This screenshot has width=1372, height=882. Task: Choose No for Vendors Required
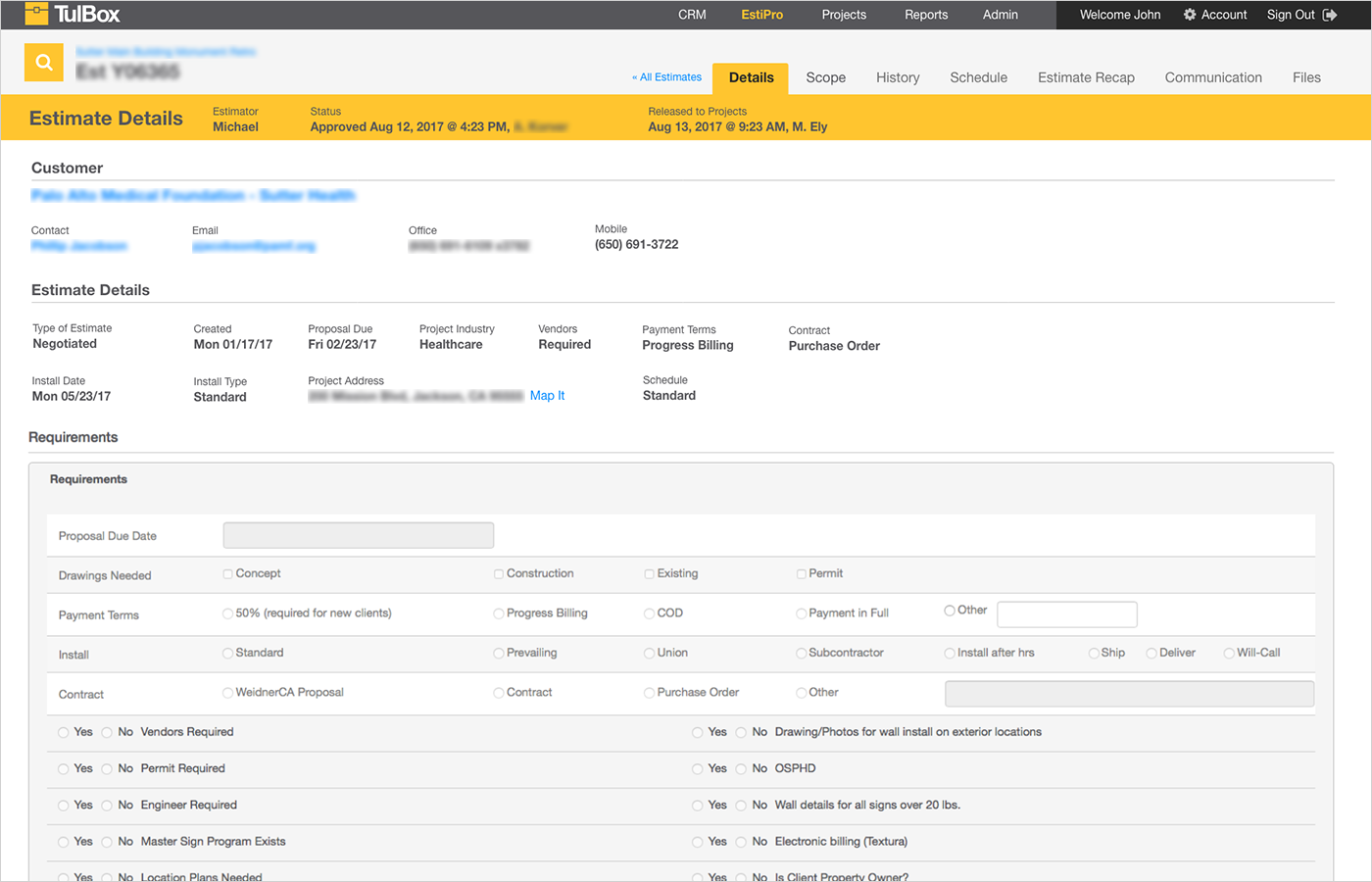point(108,732)
